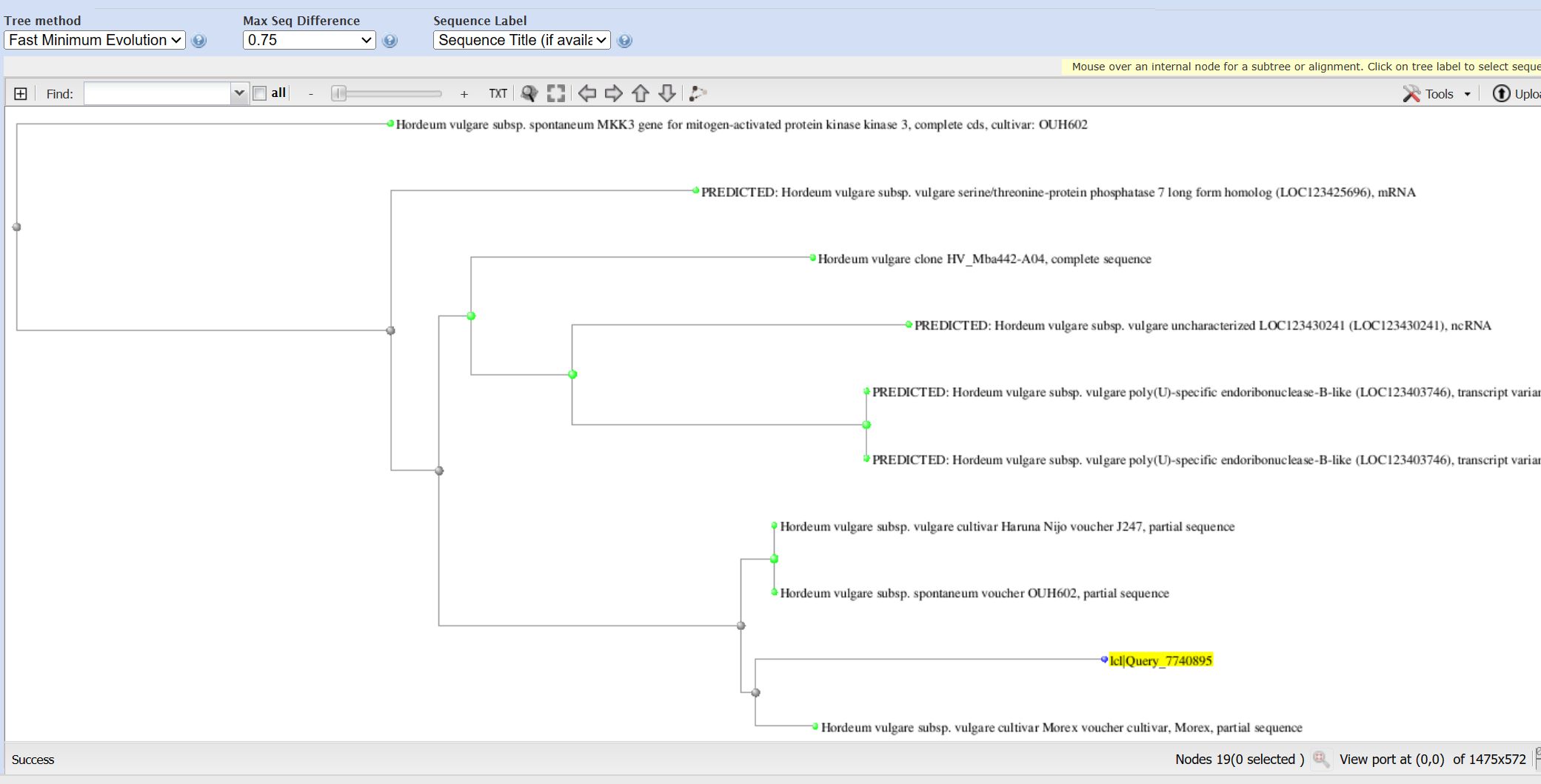Pan the tree with the left arrow
The width and height of the screenshot is (1541, 784).
pyautogui.click(x=587, y=93)
